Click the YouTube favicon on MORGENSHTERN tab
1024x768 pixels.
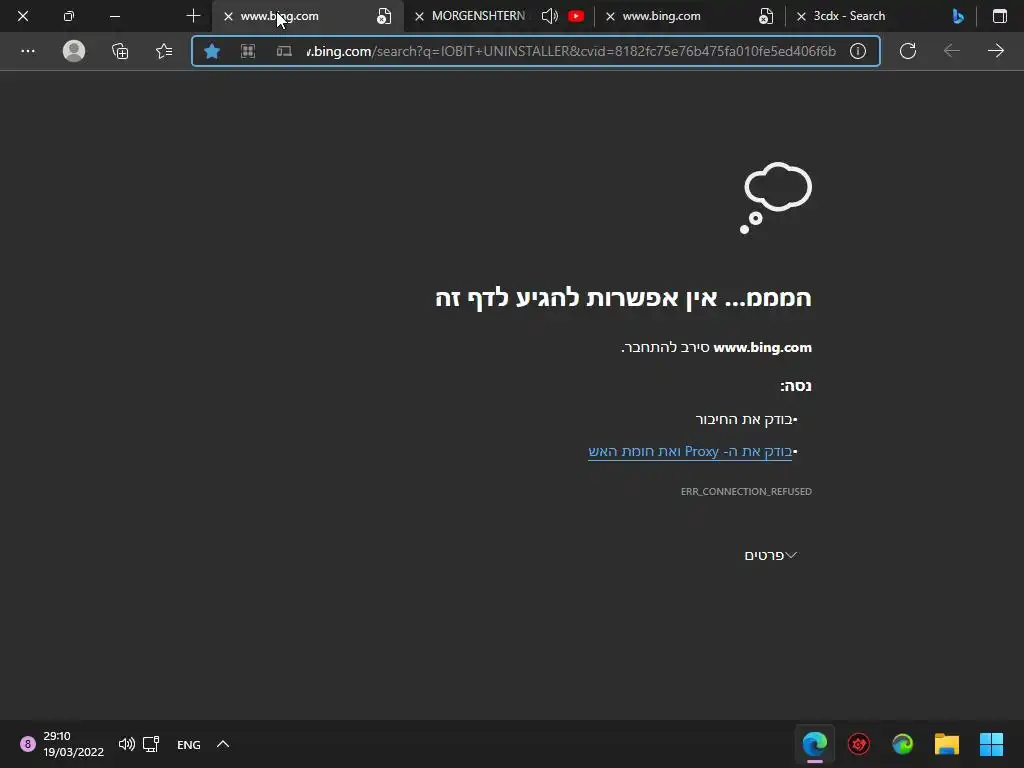tap(575, 16)
